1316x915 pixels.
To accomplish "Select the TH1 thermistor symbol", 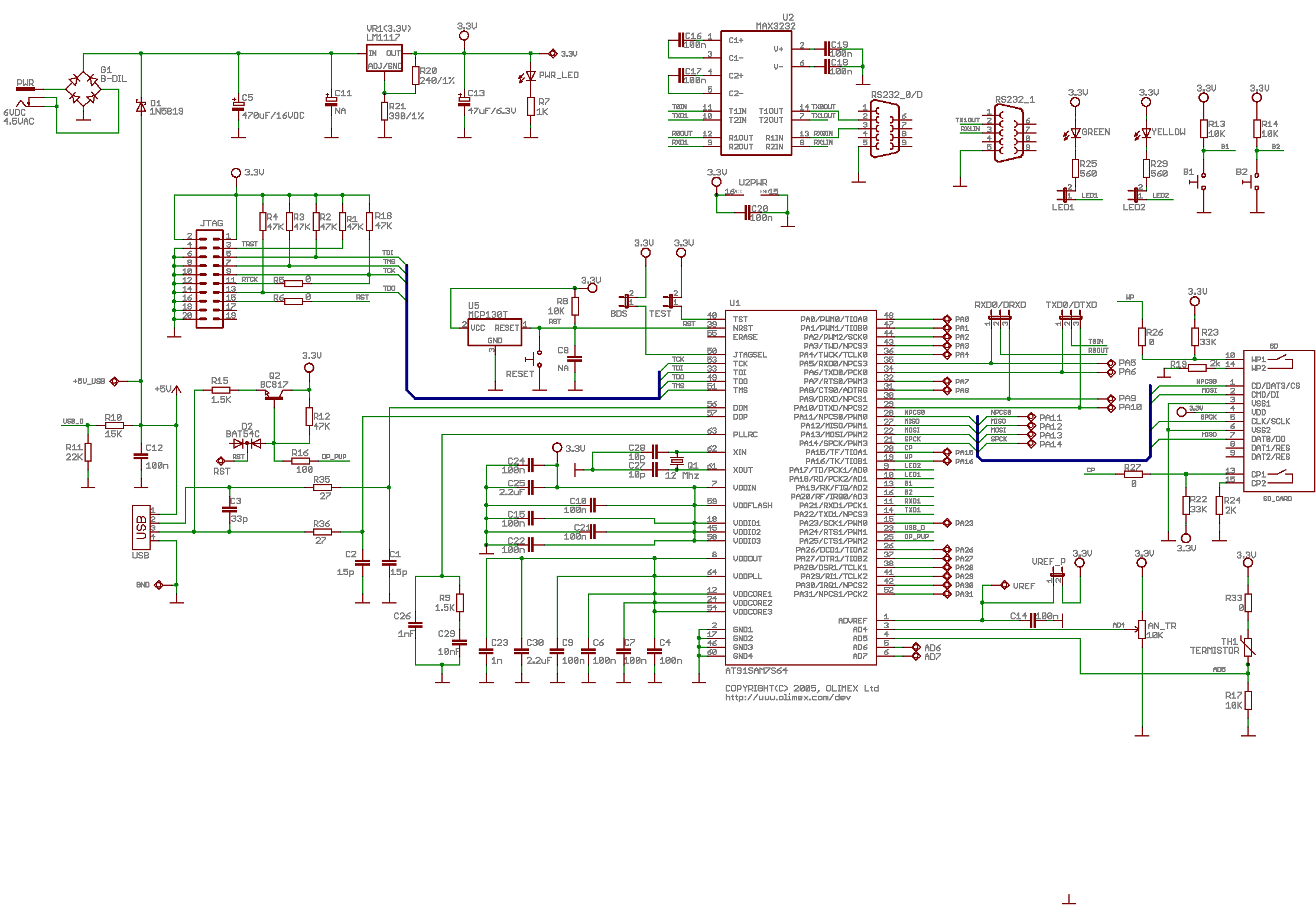I will tap(1248, 647).
